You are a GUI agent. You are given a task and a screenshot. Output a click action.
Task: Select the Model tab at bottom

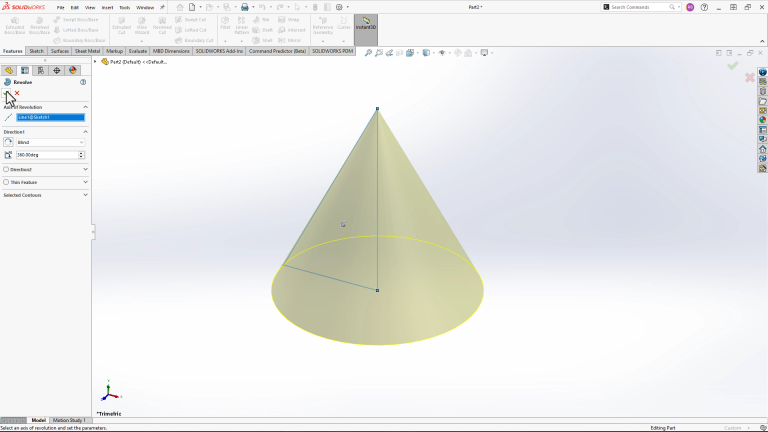(38, 420)
